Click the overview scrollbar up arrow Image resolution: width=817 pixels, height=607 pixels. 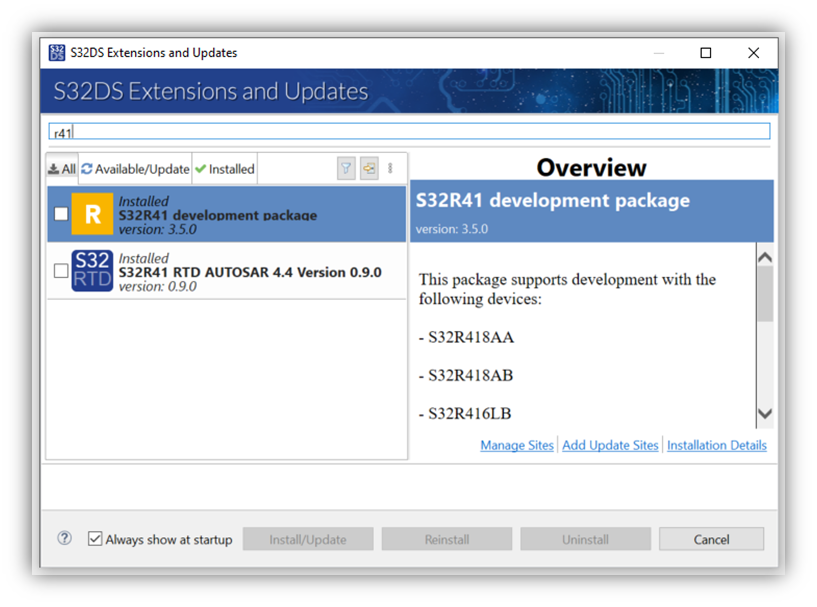point(765,257)
